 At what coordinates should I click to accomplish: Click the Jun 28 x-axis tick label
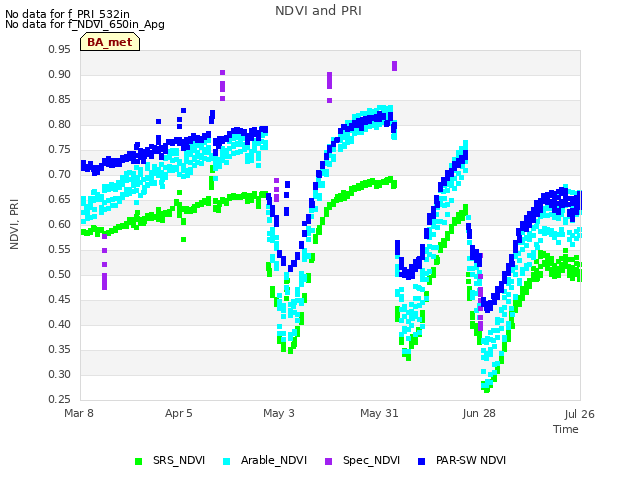coord(479,413)
